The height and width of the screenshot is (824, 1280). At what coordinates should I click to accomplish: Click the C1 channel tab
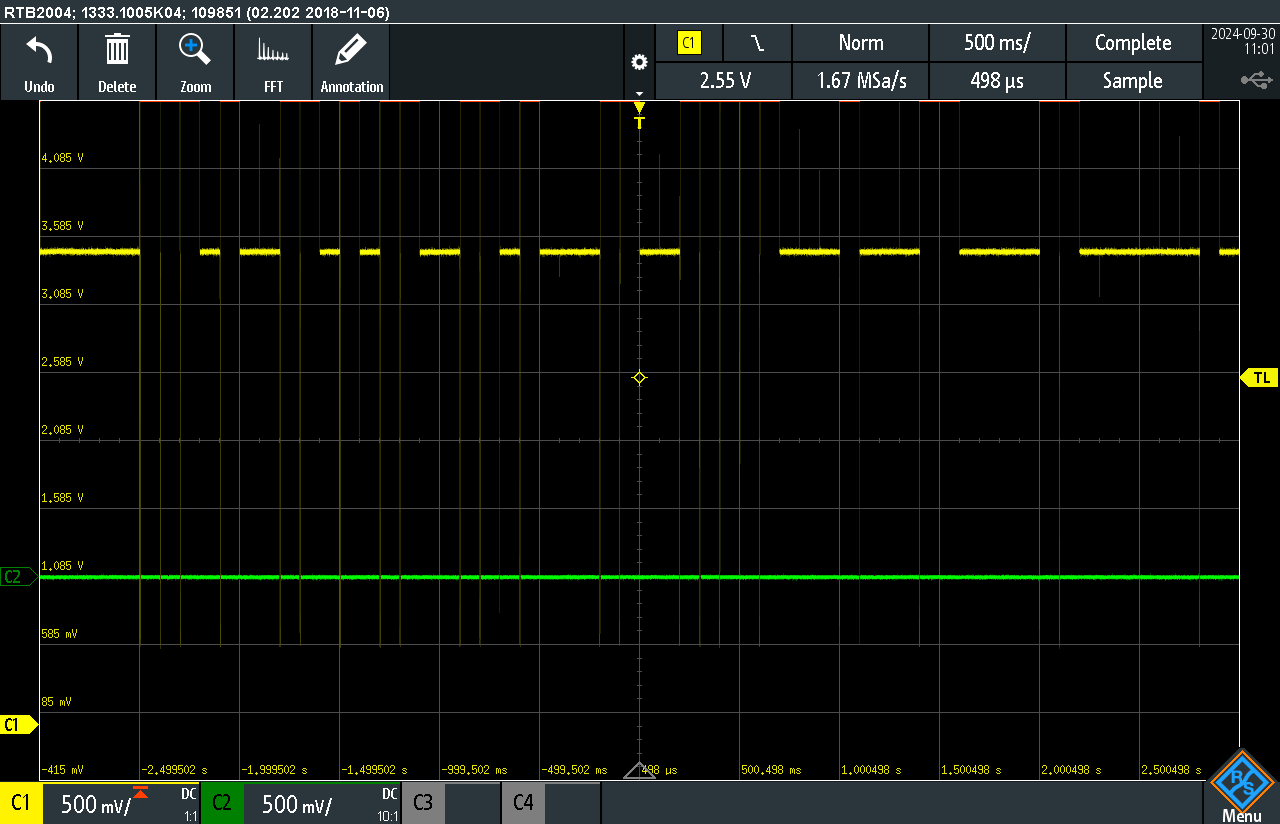click(21, 803)
